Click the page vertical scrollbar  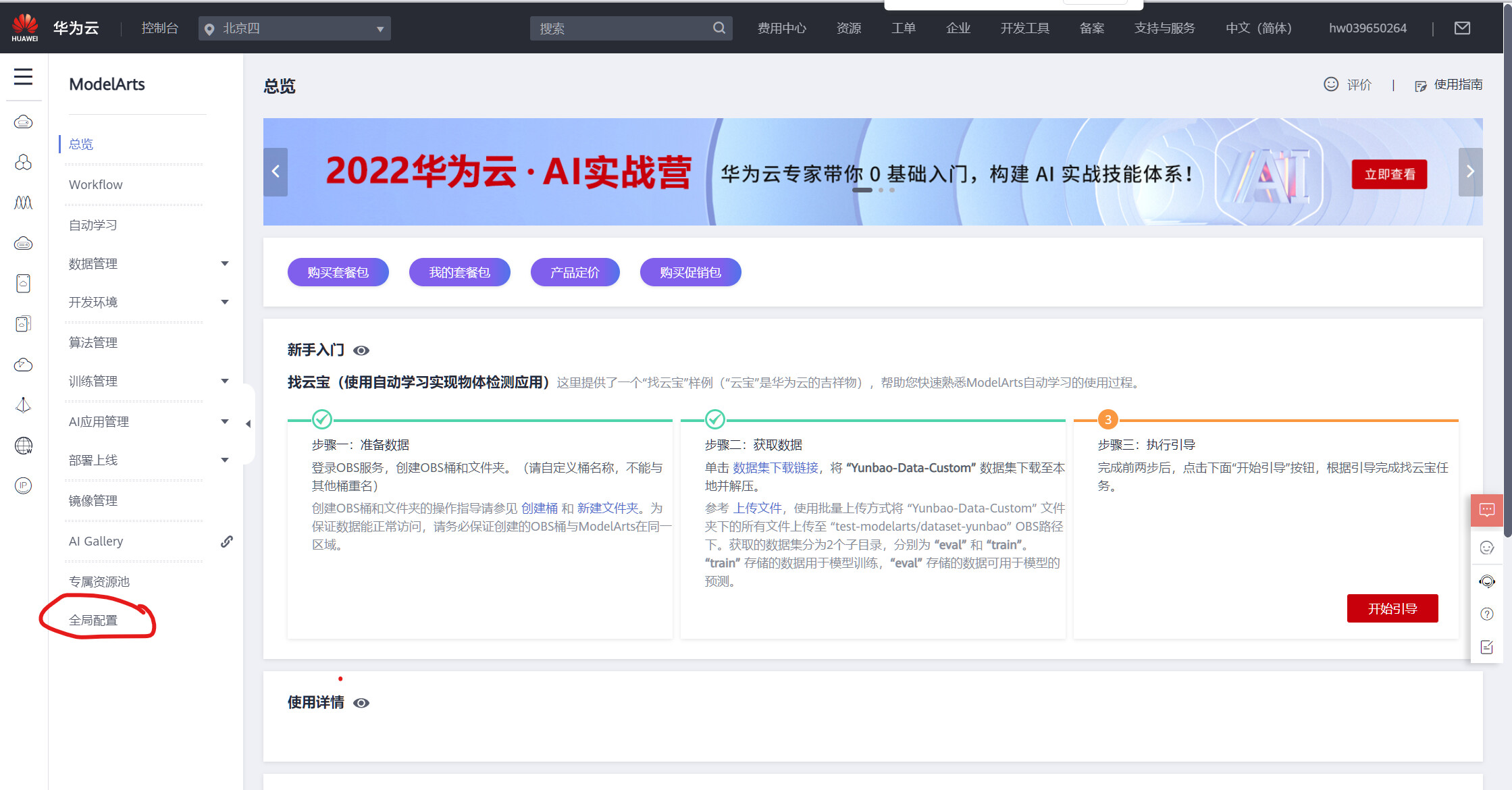1508,270
